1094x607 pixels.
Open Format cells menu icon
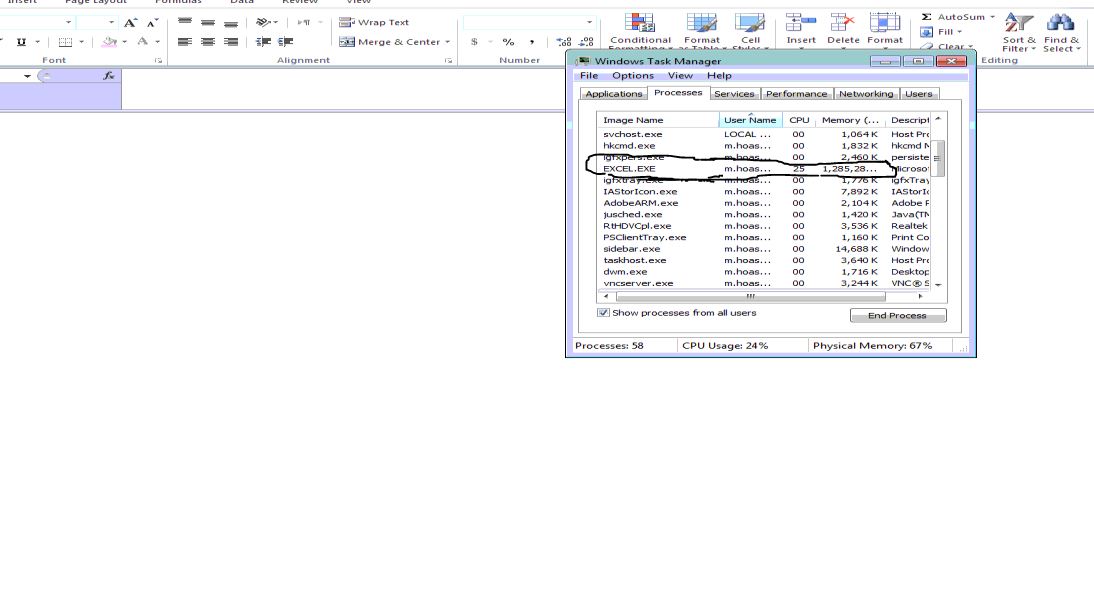pyautogui.click(x=885, y=23)
